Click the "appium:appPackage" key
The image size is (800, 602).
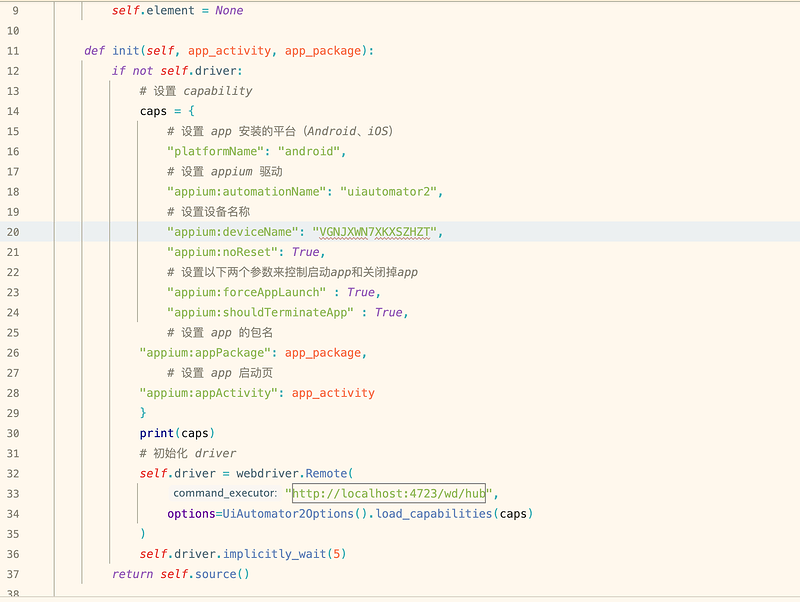click(206, 353)
